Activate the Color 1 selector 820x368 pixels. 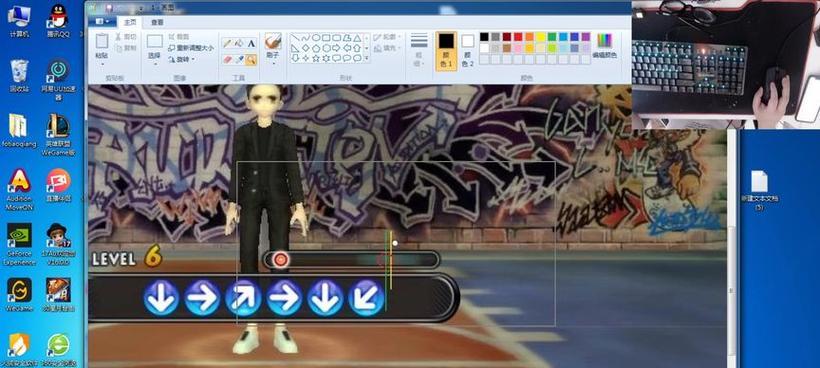pos(446,50)
